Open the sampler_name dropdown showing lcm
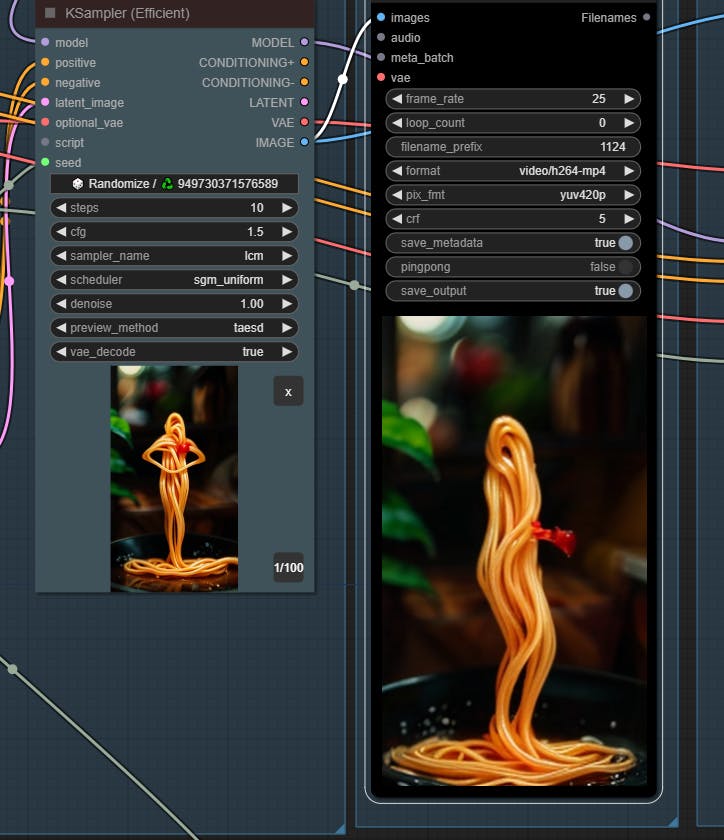The width and height of the screenshot is (724, 840). [174, 256]
